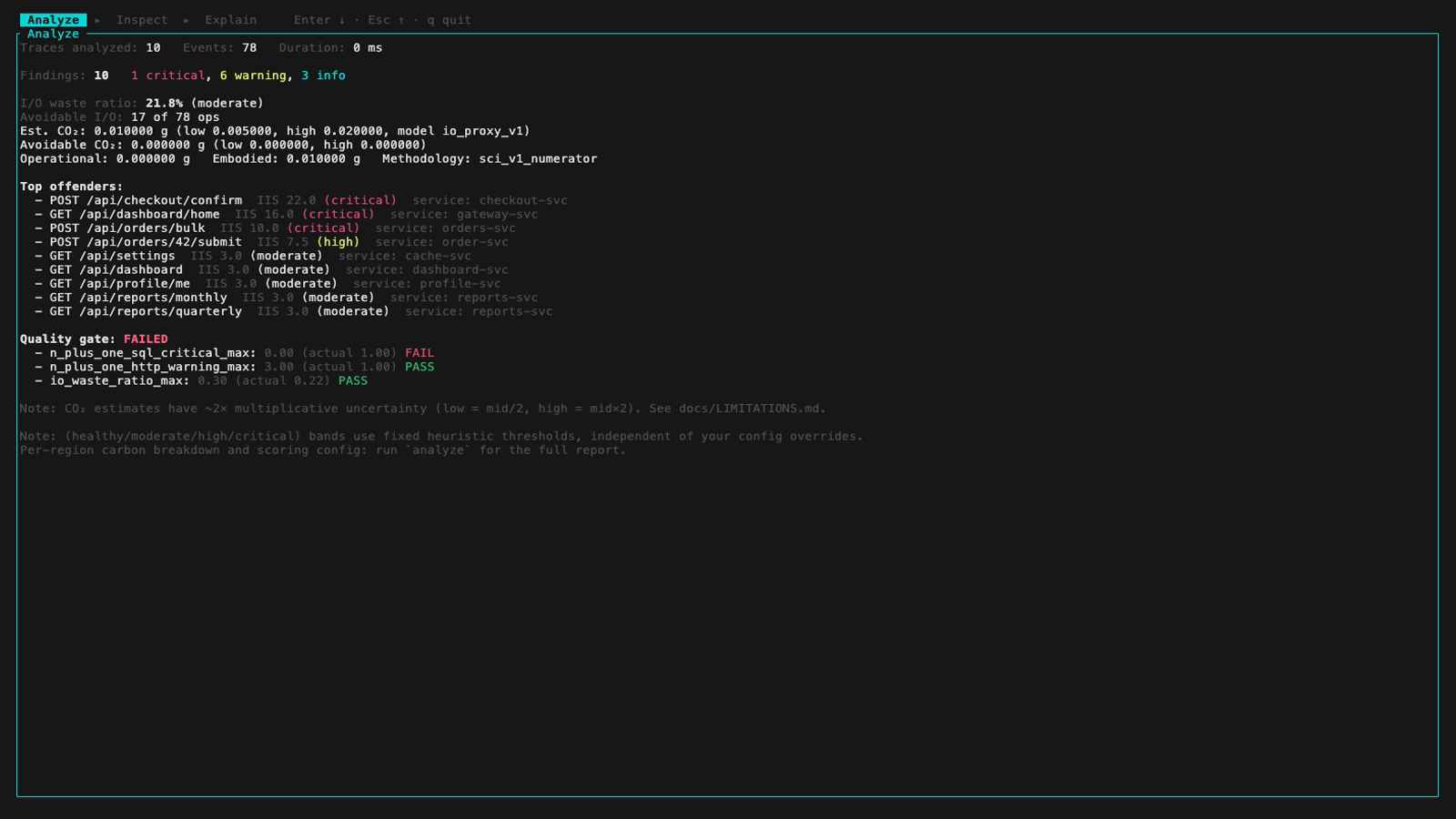Viewport: 1456px width, 819px height.
Task: Select the GET /api/dashboard offender row
Action: click(272, 269)
